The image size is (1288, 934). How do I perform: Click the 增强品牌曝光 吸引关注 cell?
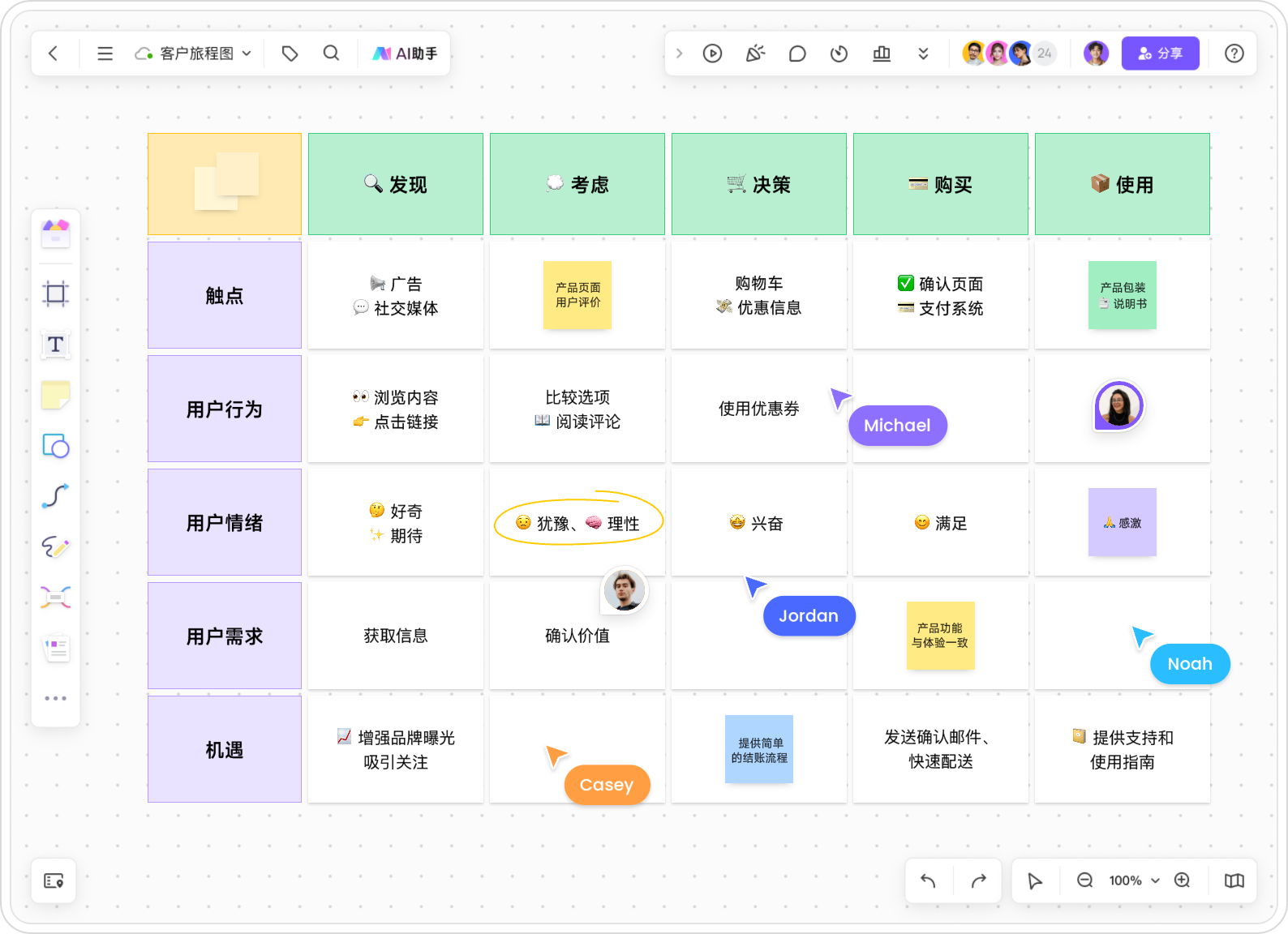pyautogui.click(x=396, y=749)
